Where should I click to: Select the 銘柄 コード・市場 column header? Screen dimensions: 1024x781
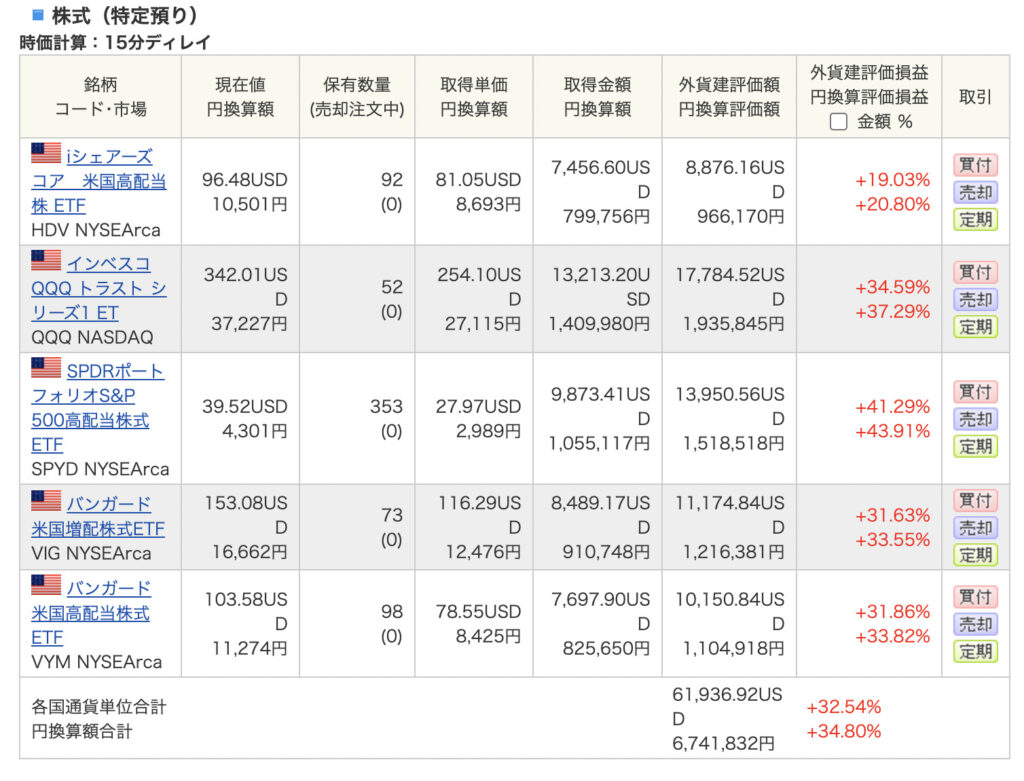[x=101, y=97]
